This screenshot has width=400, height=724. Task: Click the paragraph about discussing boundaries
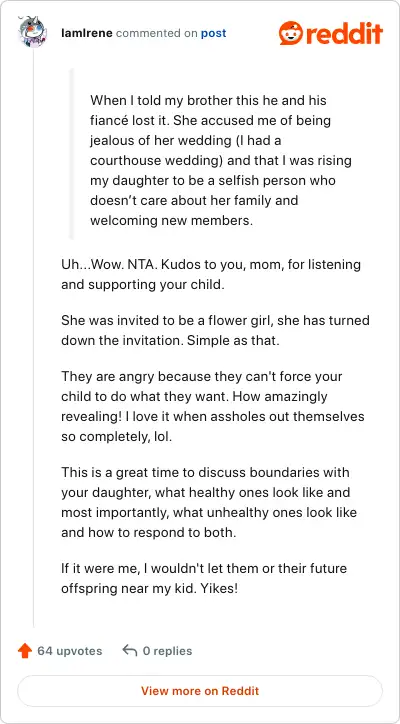point(209,502)
